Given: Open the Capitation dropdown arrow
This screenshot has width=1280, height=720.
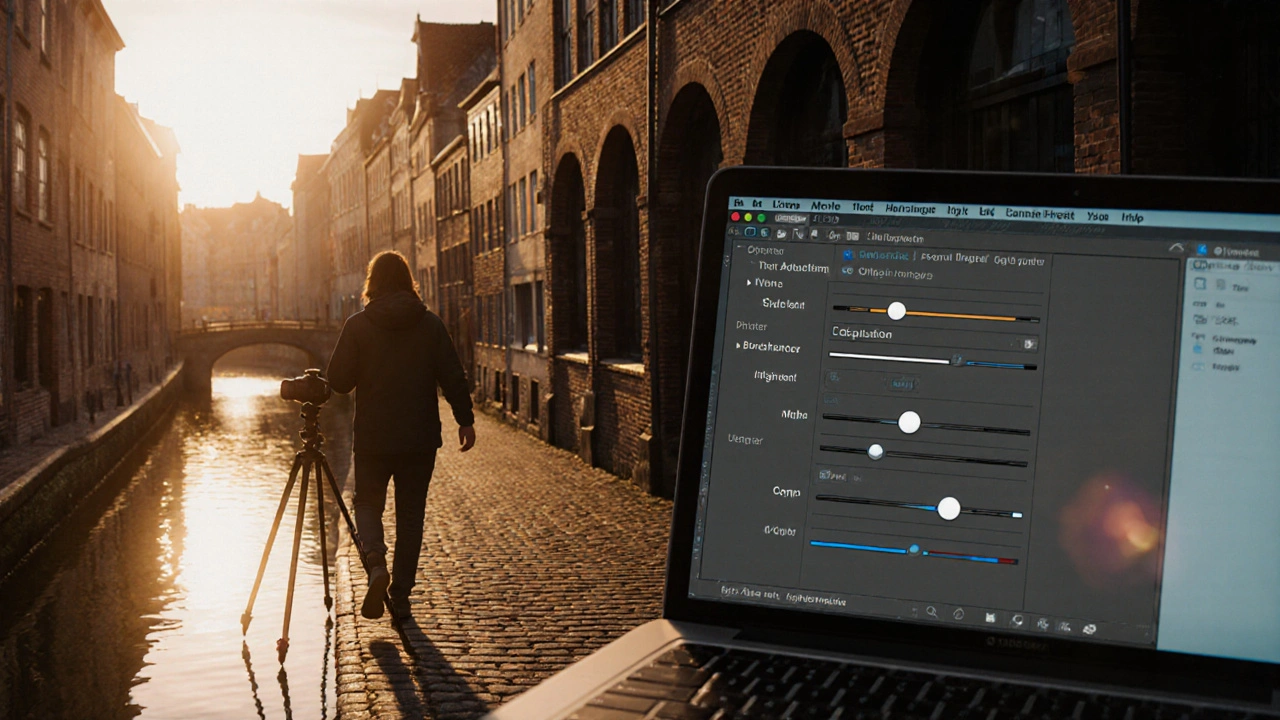Looking at the screenshot, I should (1029, 343).
